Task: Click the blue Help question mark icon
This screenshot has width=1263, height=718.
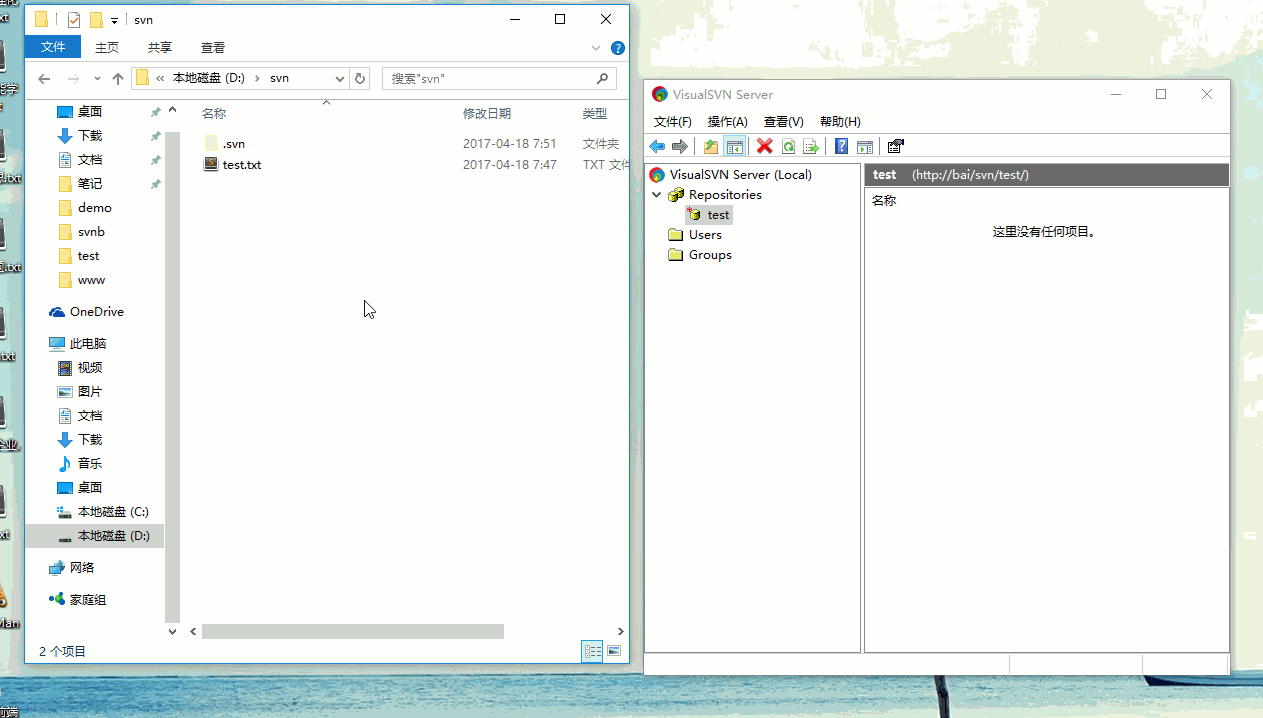Action: 842,147
